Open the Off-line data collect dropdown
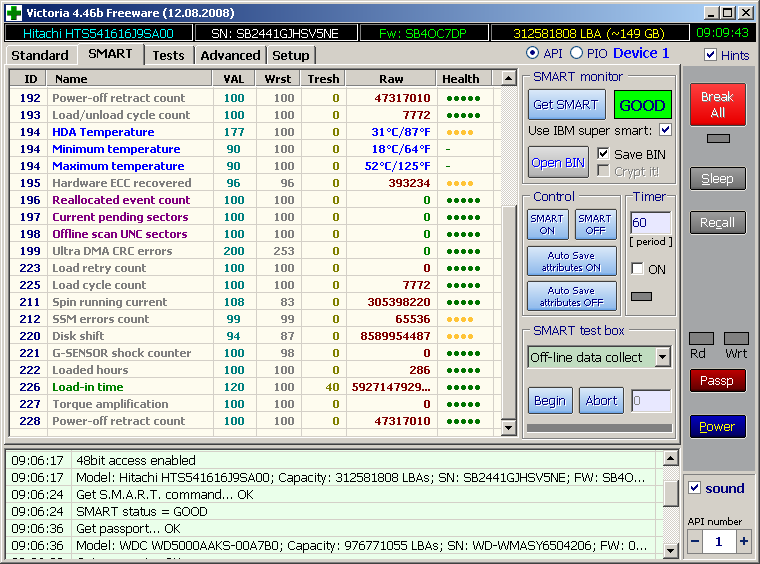The height and width of the screenshot is (564, 760). point(663,358)
